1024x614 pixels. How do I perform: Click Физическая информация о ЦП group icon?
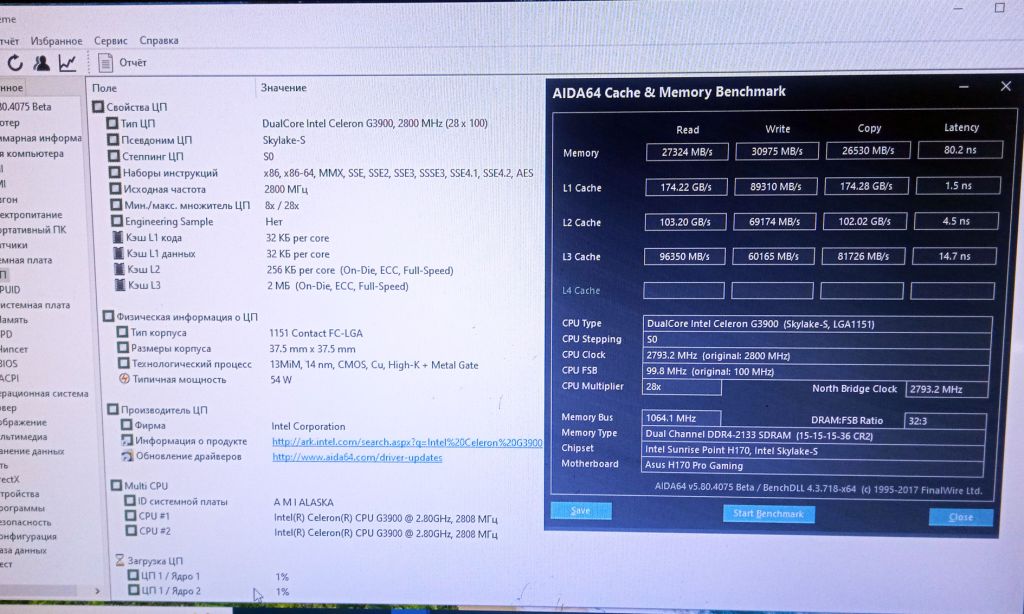108,316
